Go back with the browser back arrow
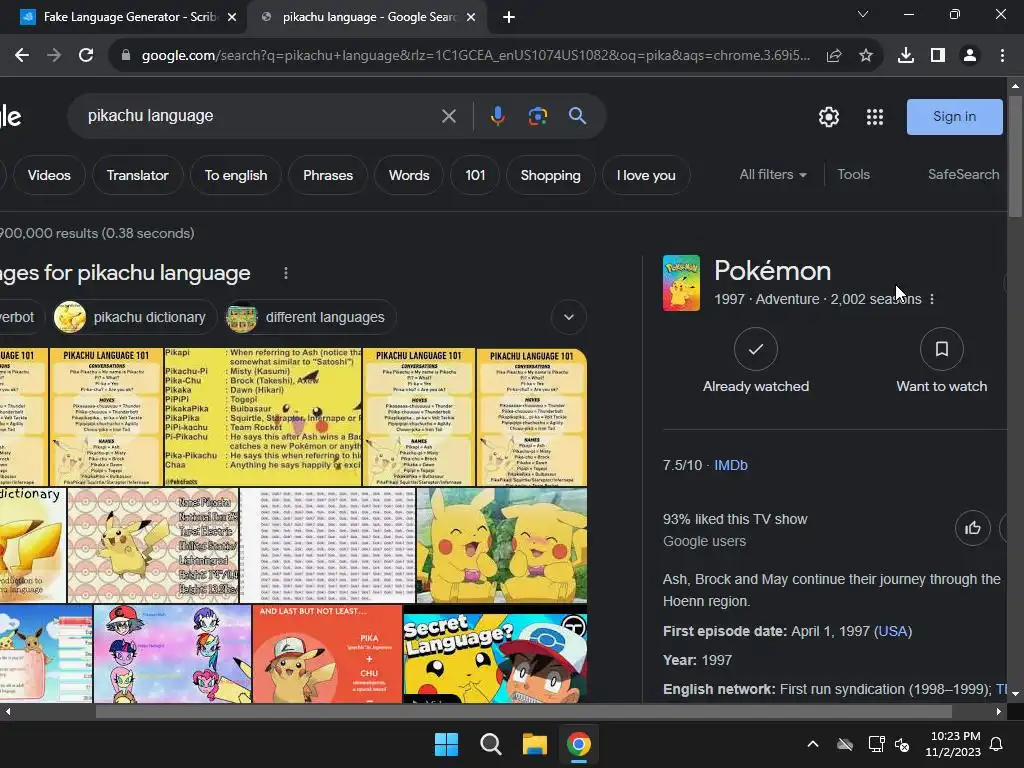The width and height of the screenshot is (1024, 768). [22, 56]
